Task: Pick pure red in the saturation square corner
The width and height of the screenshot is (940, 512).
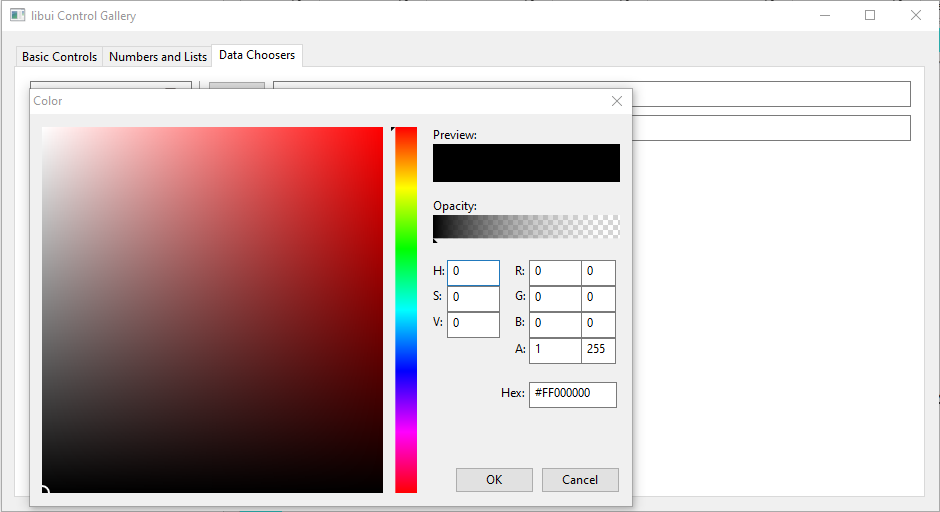Action: [x=381, y=129]
